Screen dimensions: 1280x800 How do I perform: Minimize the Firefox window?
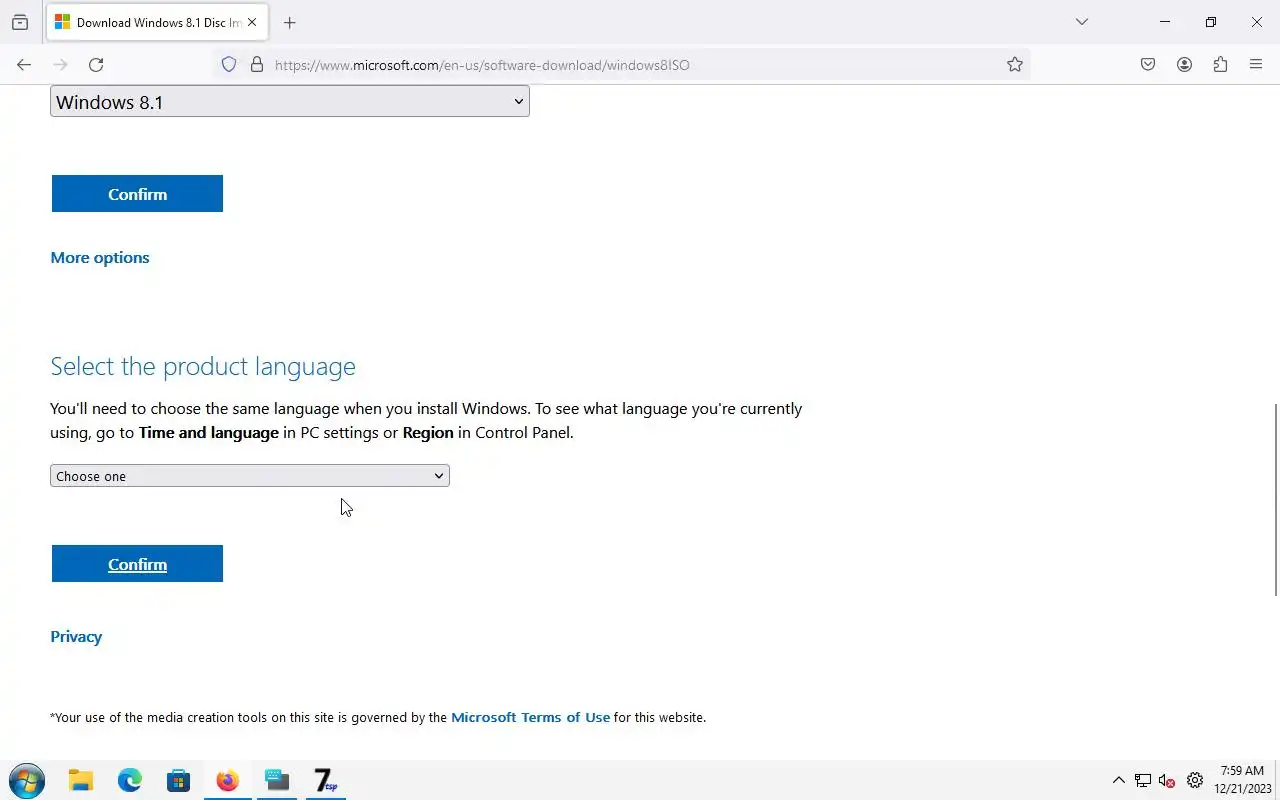tap(1165, 22)
